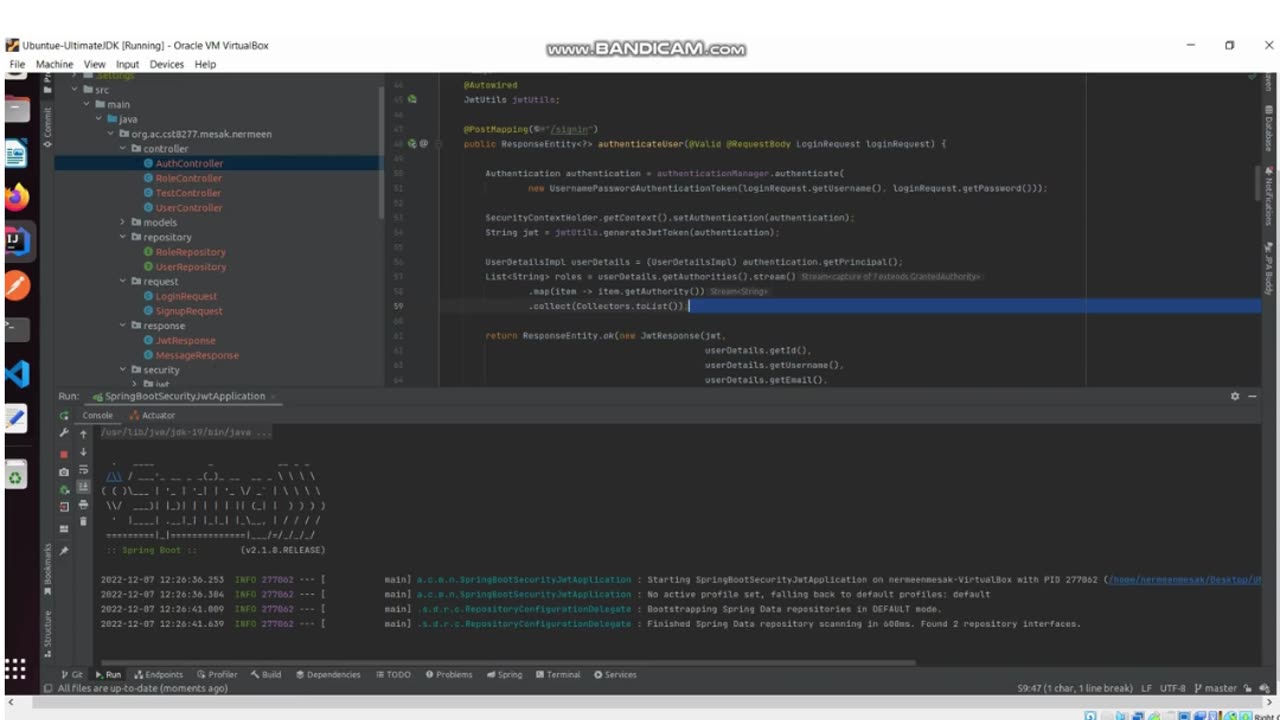
Task: Open LoginRequest in project tree
Action: [186, 296]
